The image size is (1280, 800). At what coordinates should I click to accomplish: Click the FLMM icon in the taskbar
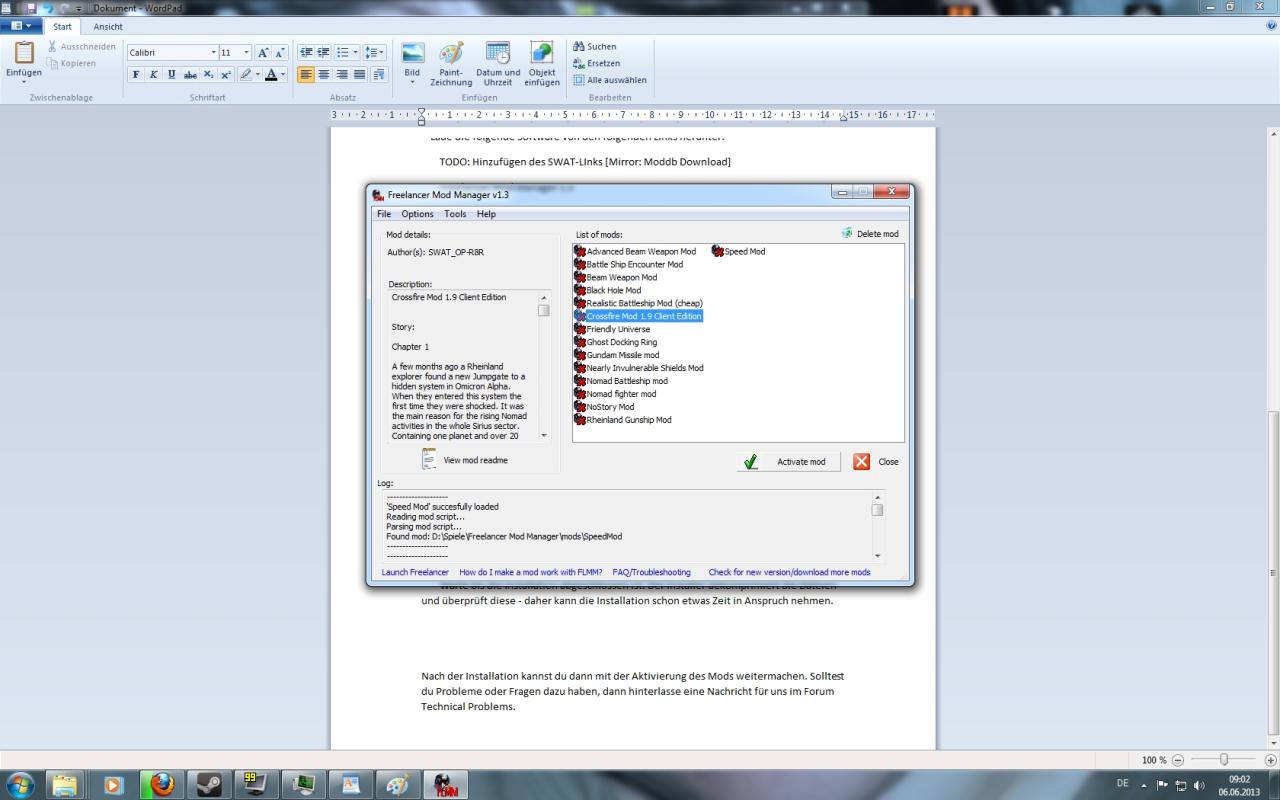(x=444, y=784)
